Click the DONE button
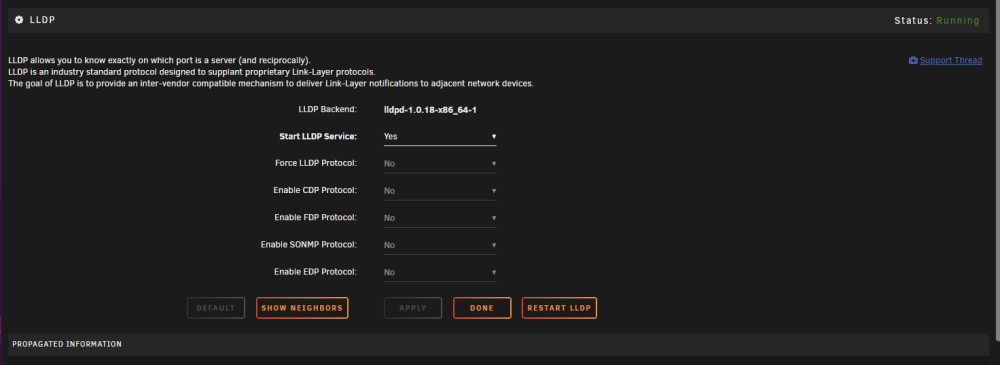The image size is (1000, 365). click(x=482, y=308)
